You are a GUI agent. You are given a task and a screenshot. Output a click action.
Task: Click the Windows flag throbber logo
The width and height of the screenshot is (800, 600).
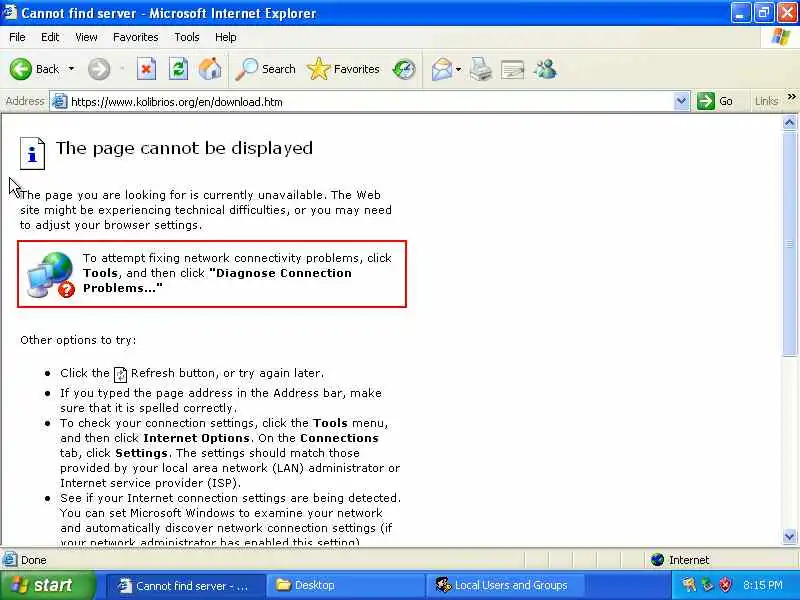[x=781, y=37]
